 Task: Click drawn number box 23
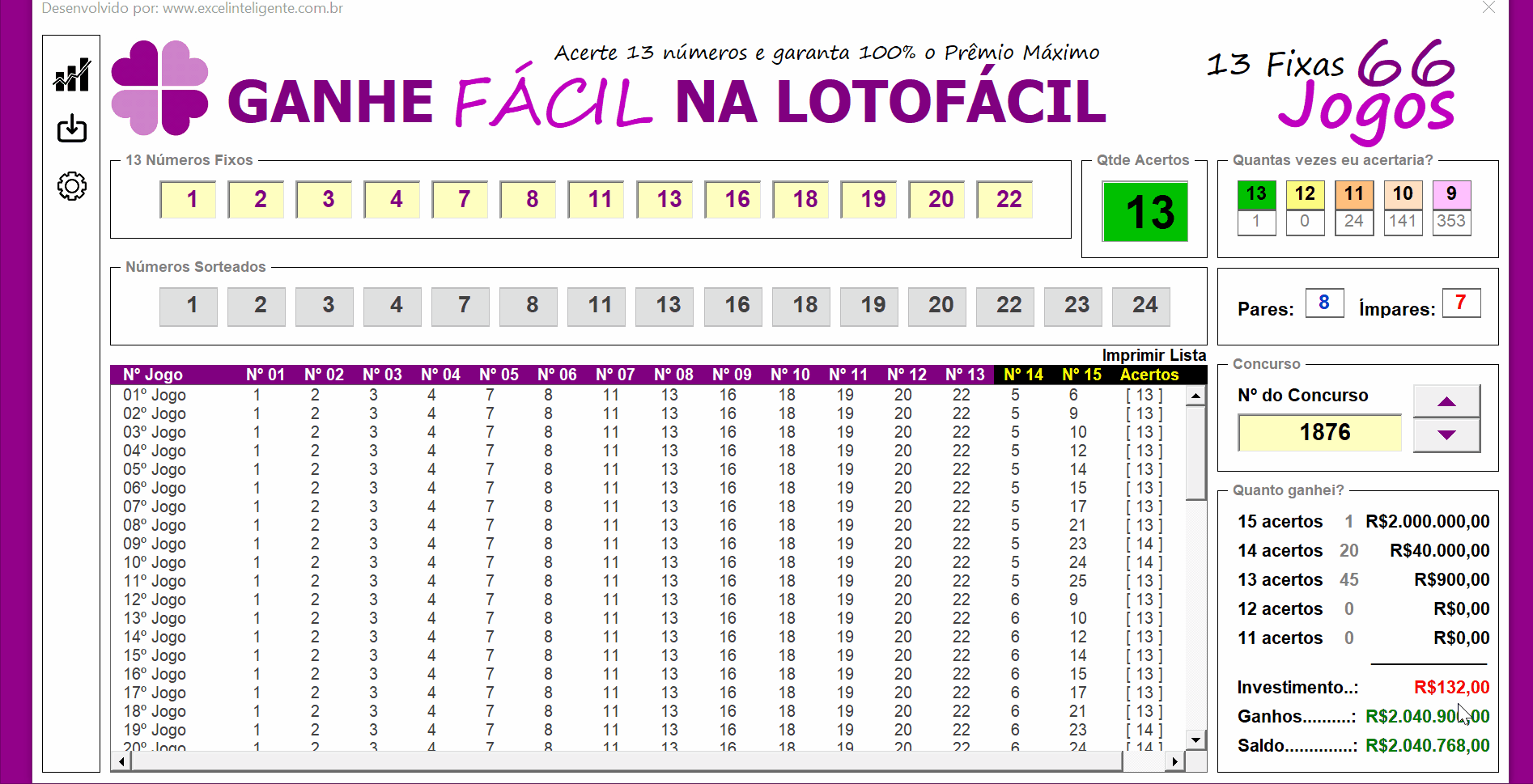click(x=1073, y=306)
